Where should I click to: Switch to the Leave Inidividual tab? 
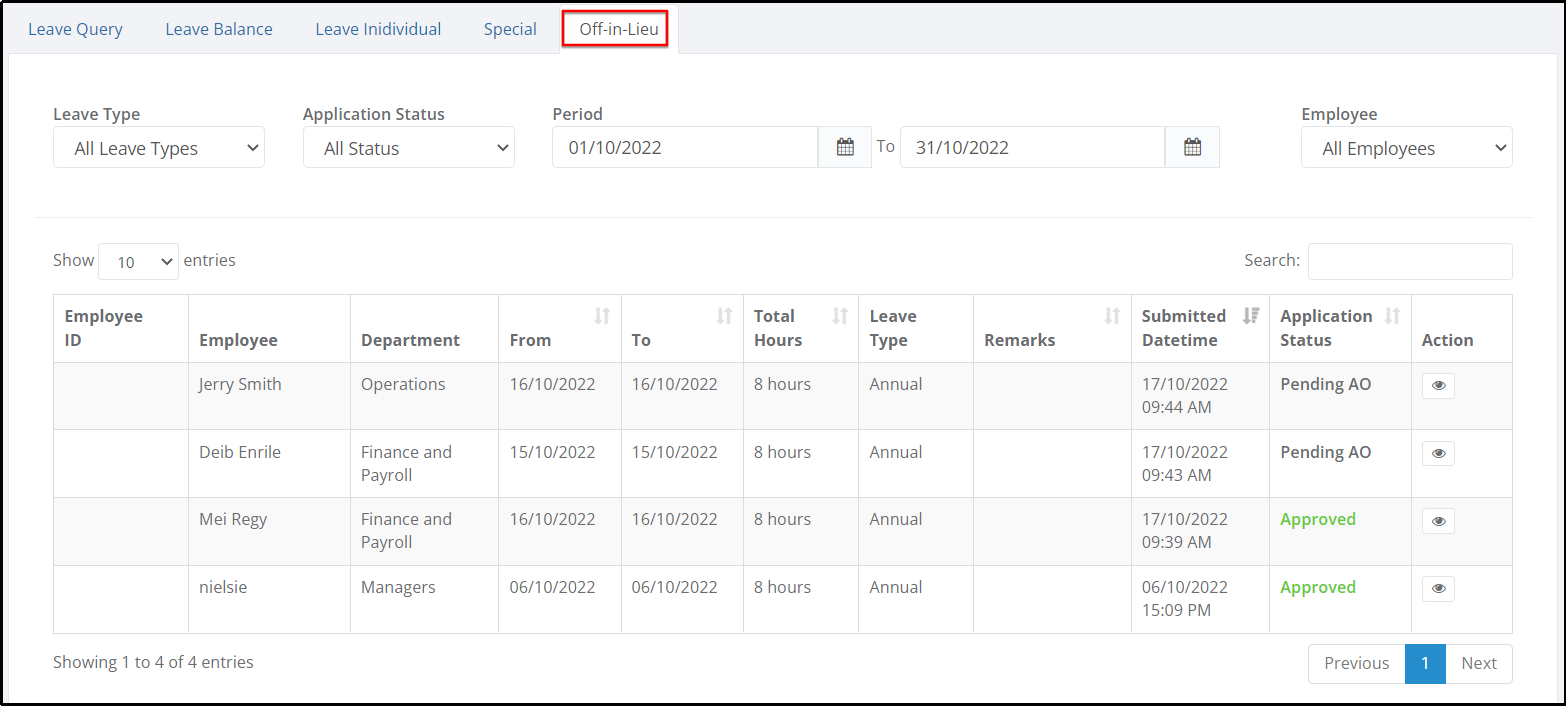click(x=378, y=29)
